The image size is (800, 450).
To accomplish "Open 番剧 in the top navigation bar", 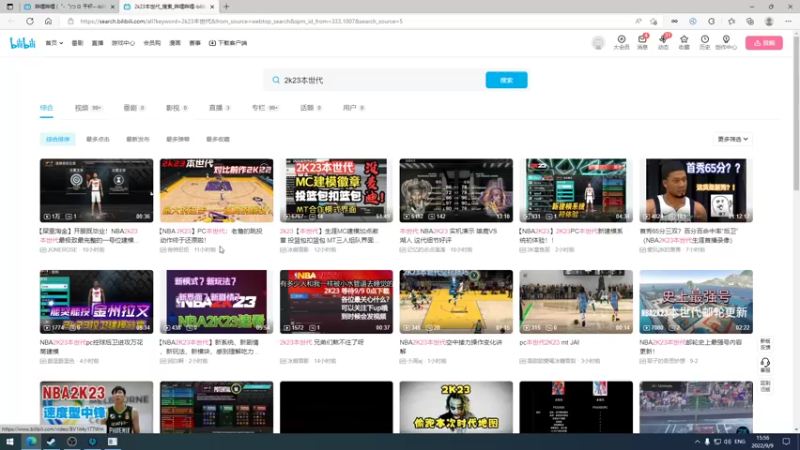I will coord(77,43).
